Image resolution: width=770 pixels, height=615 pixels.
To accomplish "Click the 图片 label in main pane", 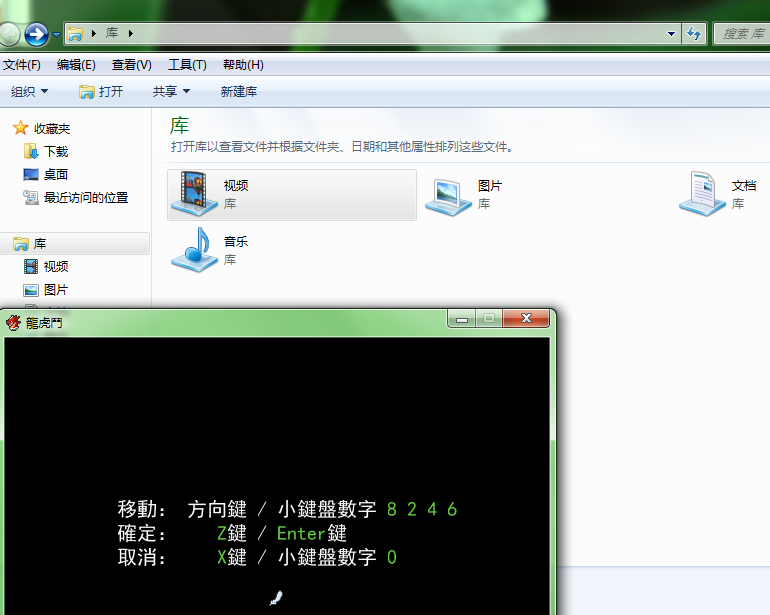I will click(x=490, y=186).
